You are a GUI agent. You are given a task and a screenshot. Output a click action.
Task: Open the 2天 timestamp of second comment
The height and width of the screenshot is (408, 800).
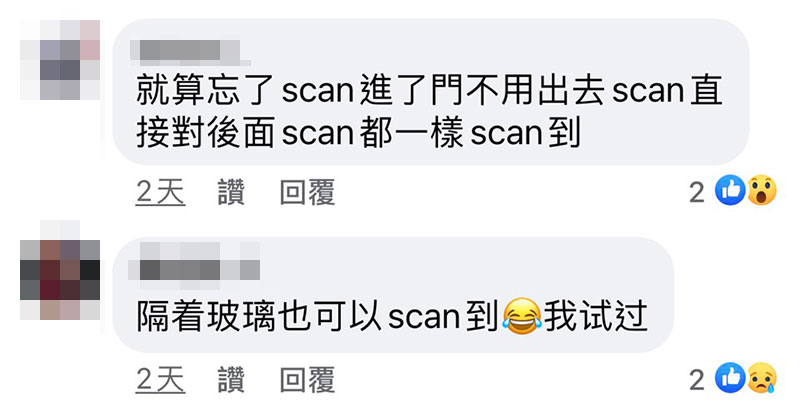click(160, 380)
